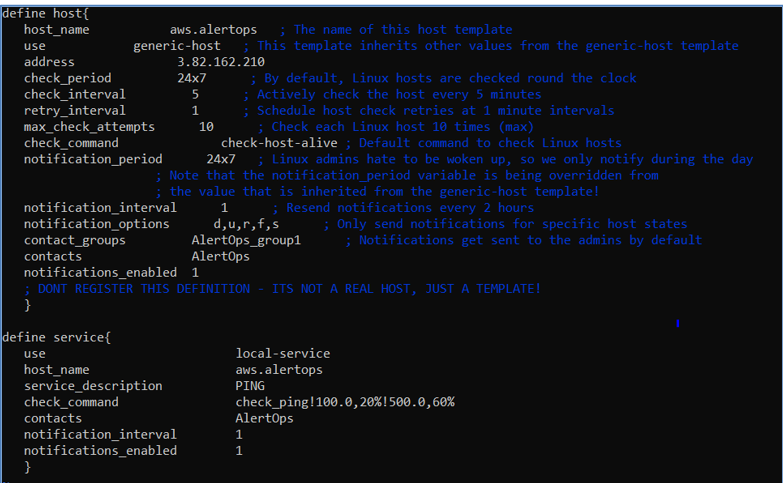Screen dimensions: 783x483
Task: Click the "define service{" line
Action: (56, 337)
